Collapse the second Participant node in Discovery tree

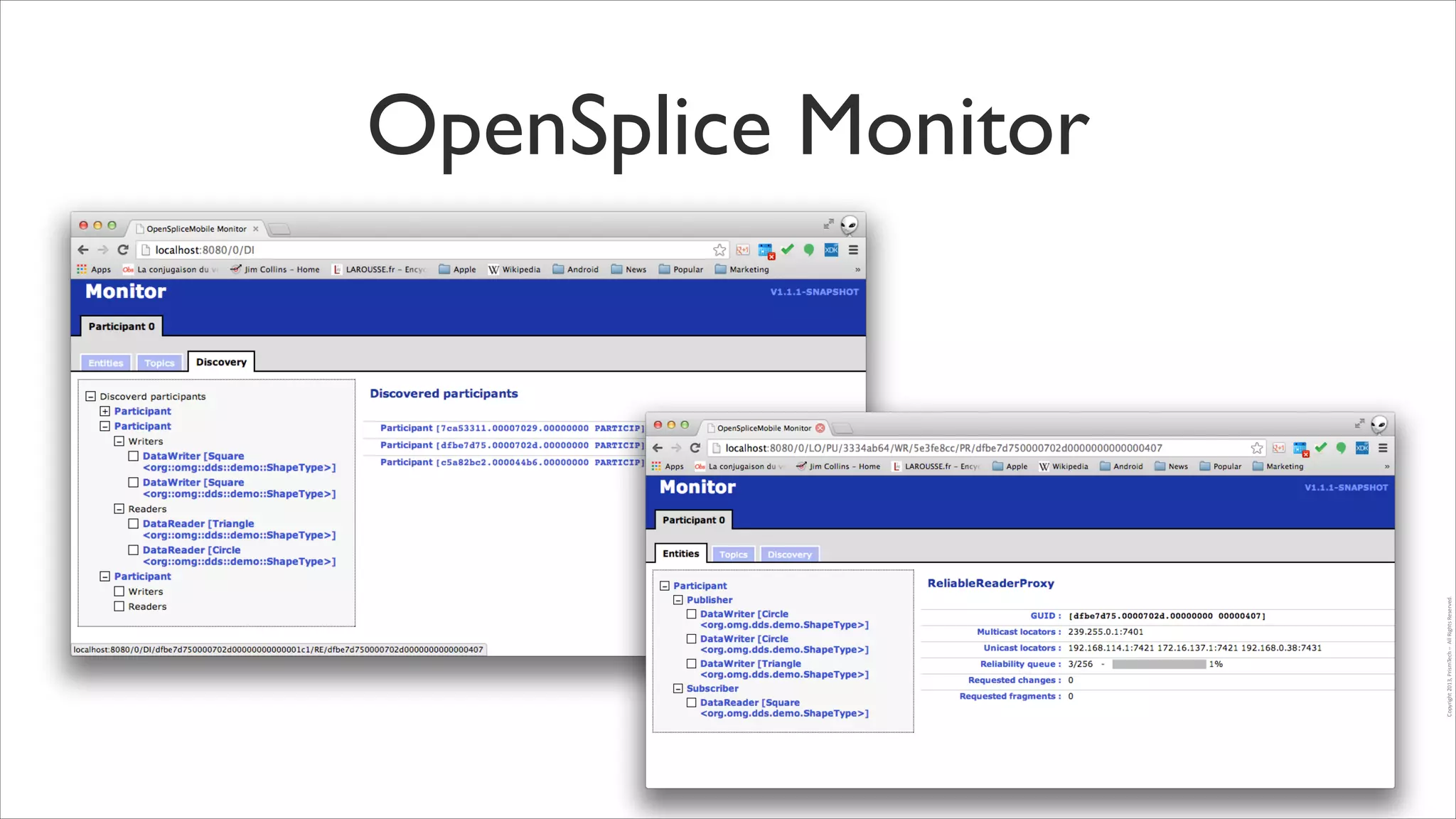pyautogui.click(x=105, y=426)
